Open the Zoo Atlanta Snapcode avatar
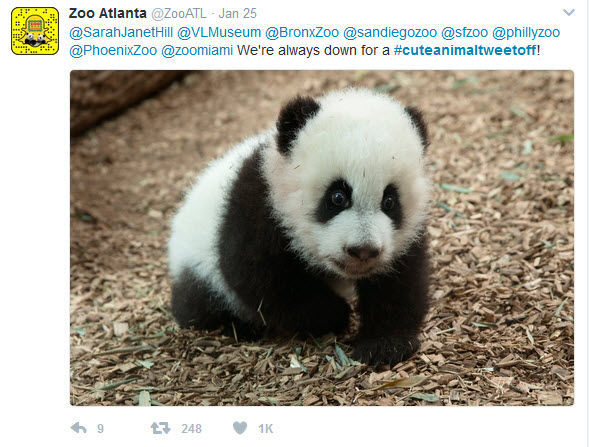 35,31
